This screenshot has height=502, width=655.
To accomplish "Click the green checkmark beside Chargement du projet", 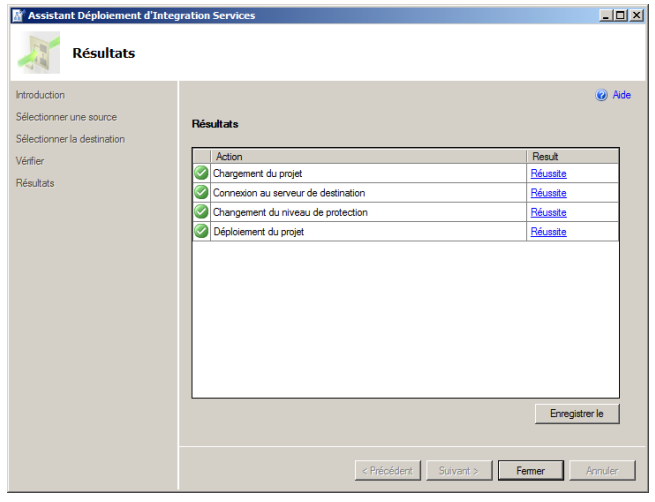I will (x=201, y=173).
